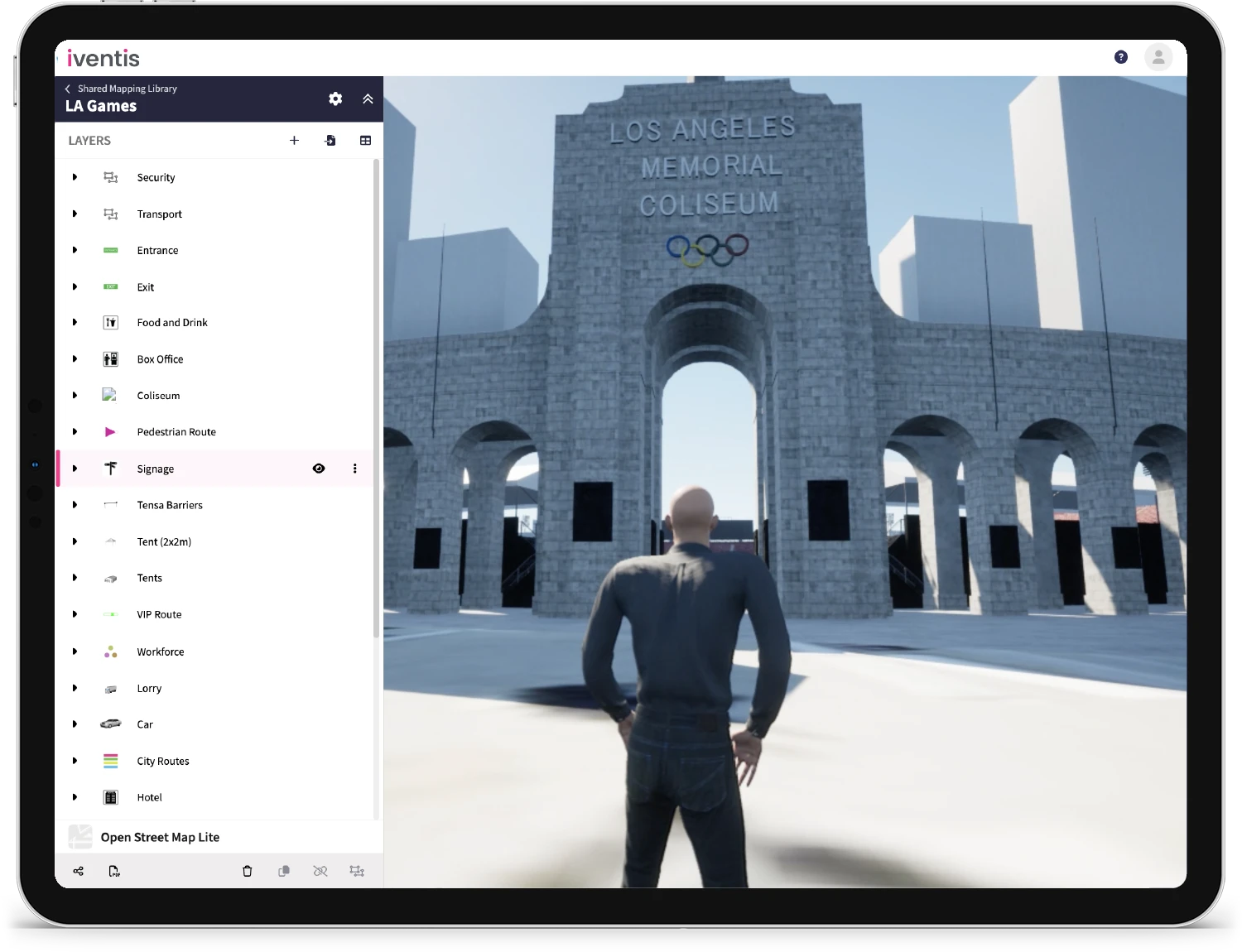Viewport: 1242px width, 952px height.
Task: Click the delete trash icon
Action: (247, 871)
